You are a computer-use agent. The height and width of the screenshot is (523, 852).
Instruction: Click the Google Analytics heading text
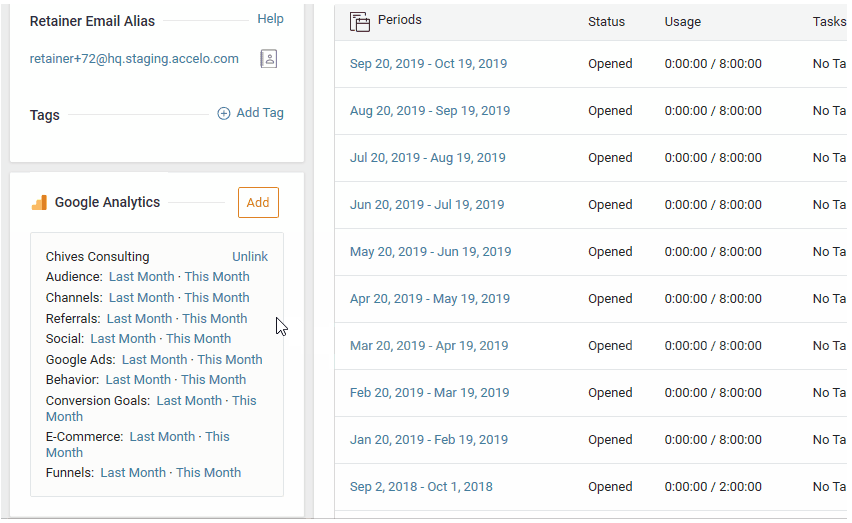108,203
